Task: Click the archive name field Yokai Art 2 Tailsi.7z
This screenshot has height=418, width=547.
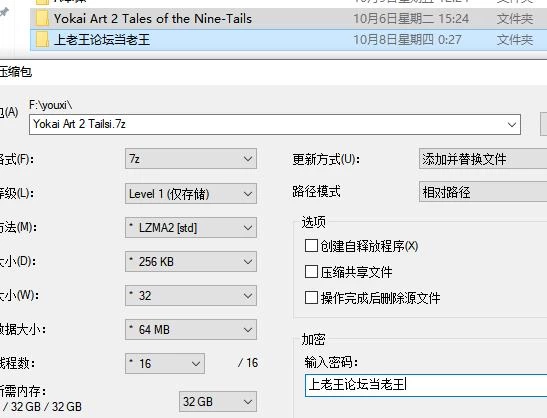Action: point(275,124)
